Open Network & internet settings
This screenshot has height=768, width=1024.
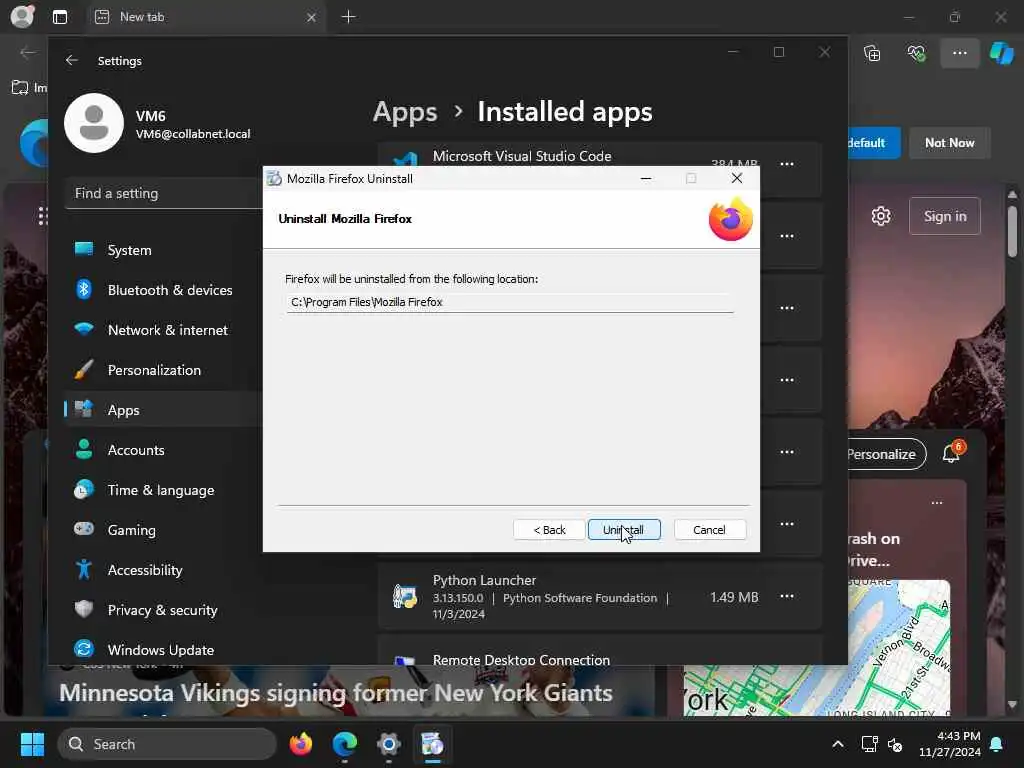pos(163,330)
